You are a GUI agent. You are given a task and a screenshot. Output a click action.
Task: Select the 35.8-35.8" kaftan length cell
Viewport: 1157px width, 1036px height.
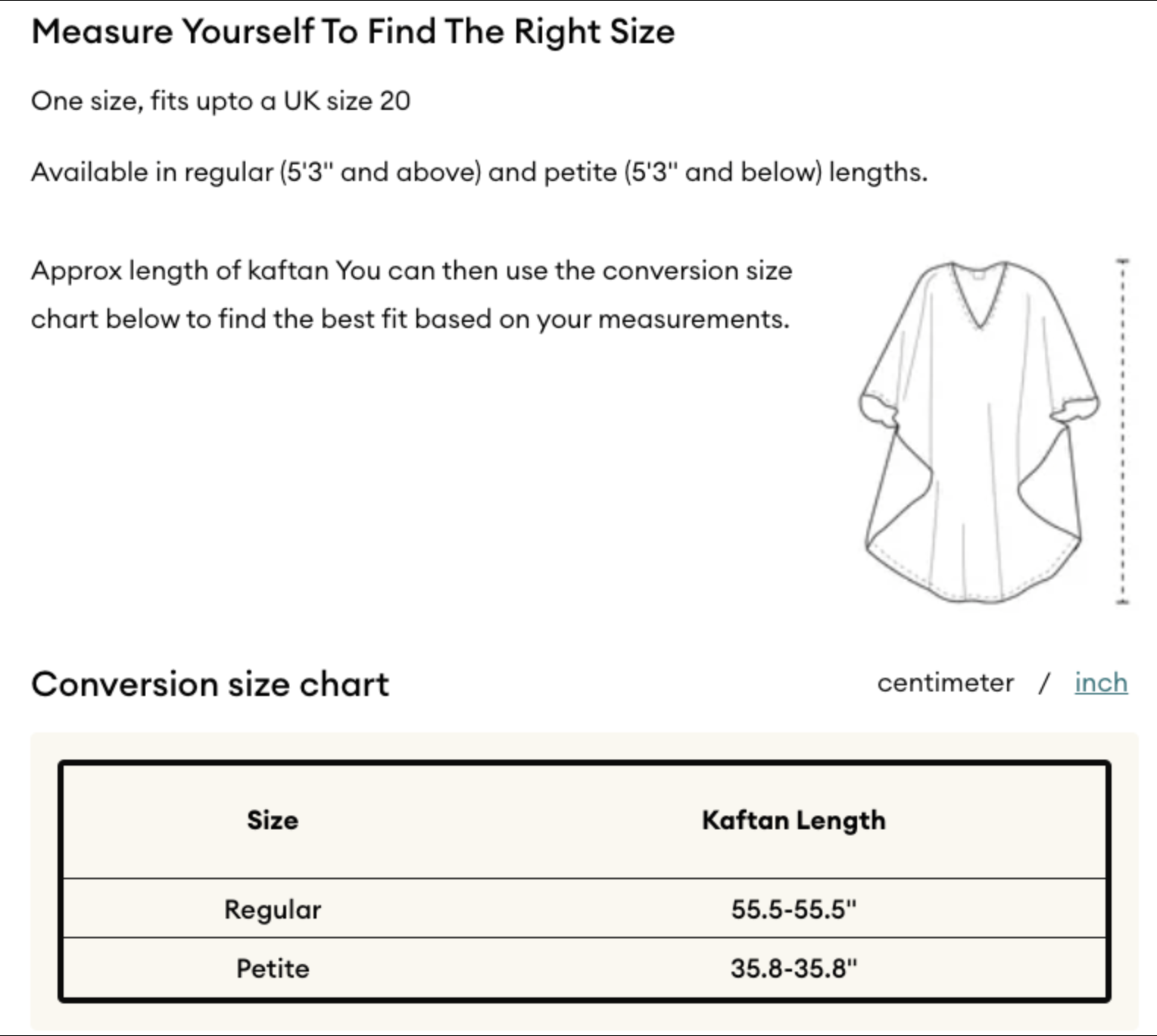tap(794, 968)
